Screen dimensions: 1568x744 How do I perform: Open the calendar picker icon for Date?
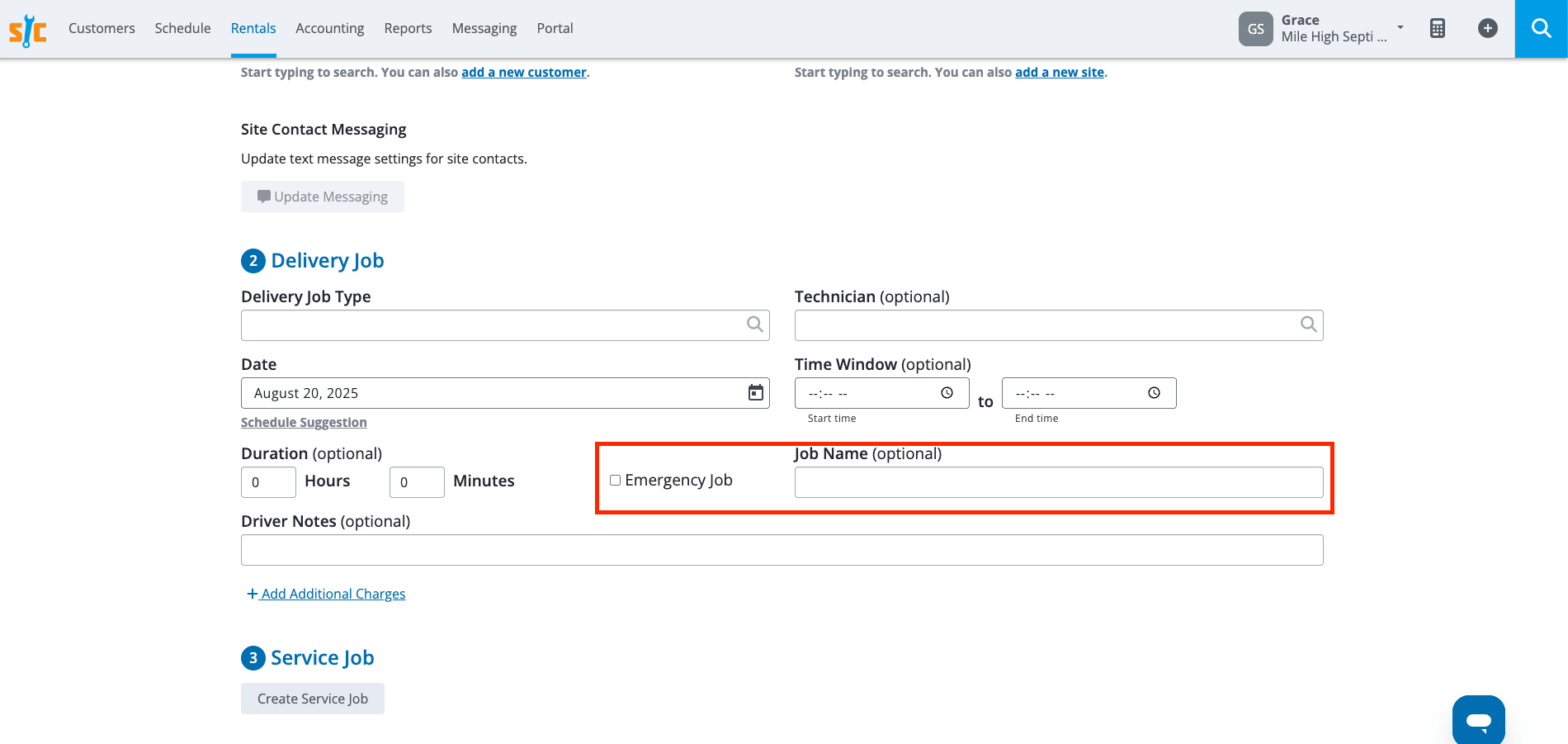(x=755, y=393)
